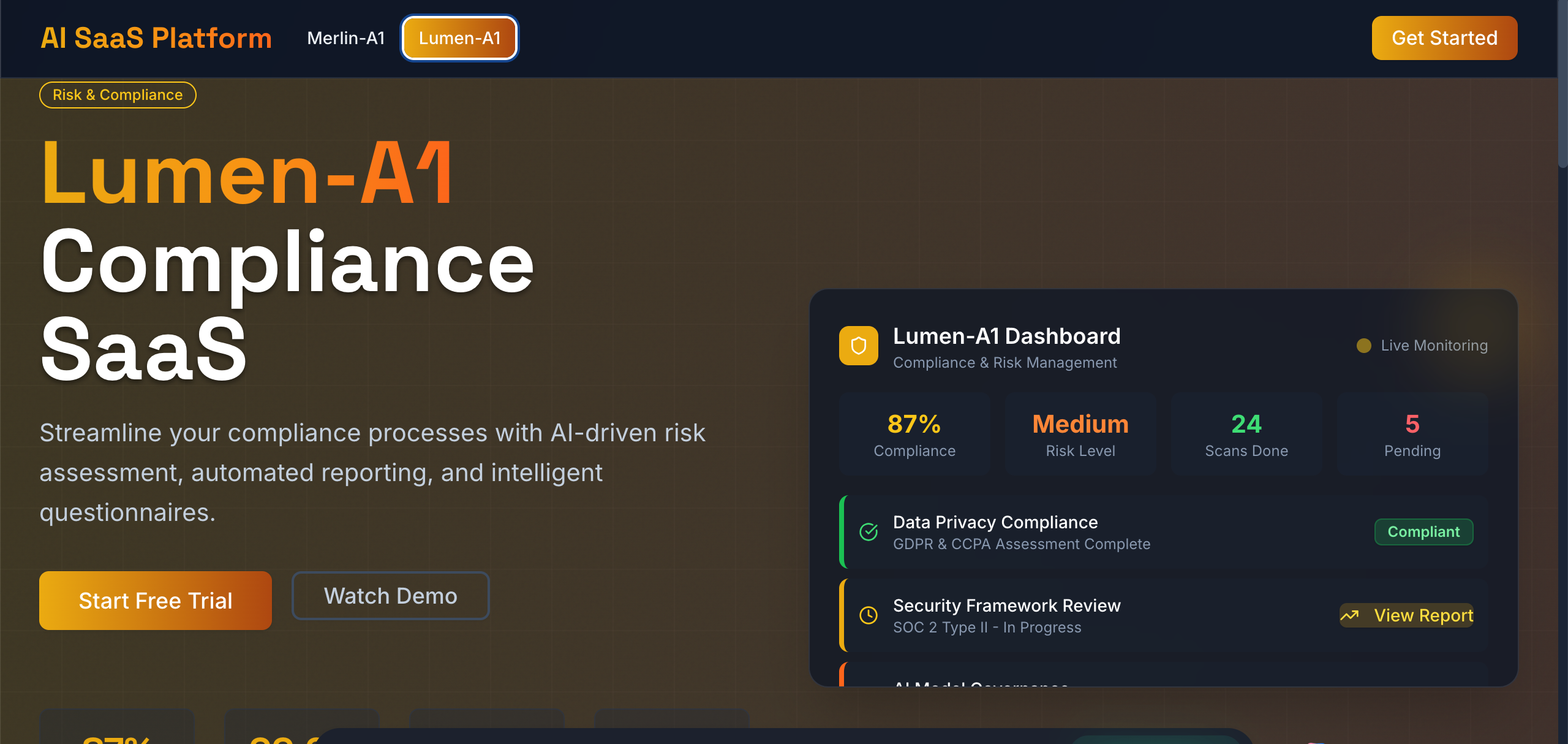Click the Get Started button
The height and width of the screenshot is (744, 1568).
[x=1444, y=38]
